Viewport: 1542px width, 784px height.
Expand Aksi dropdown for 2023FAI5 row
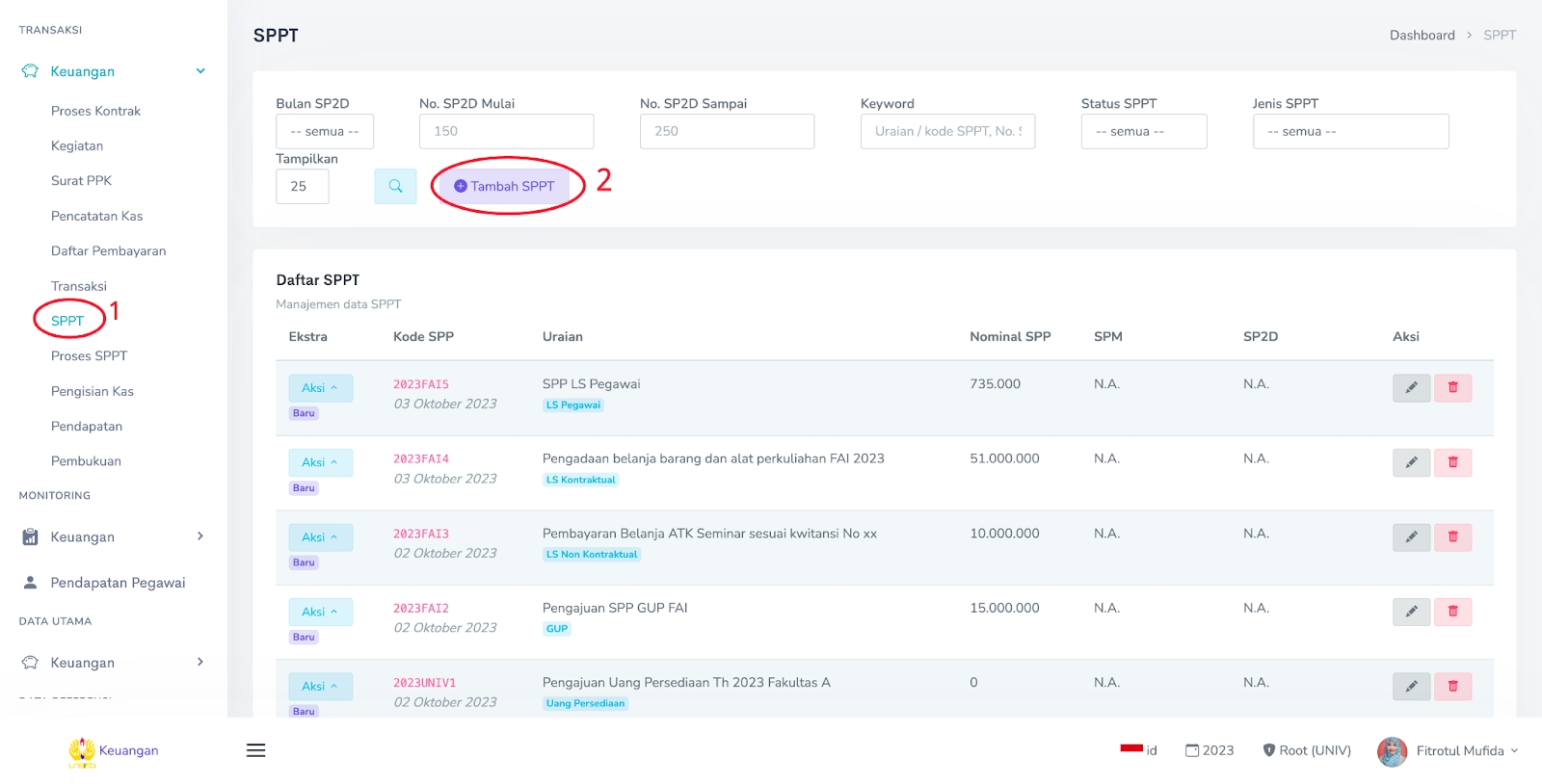point(320,388)
